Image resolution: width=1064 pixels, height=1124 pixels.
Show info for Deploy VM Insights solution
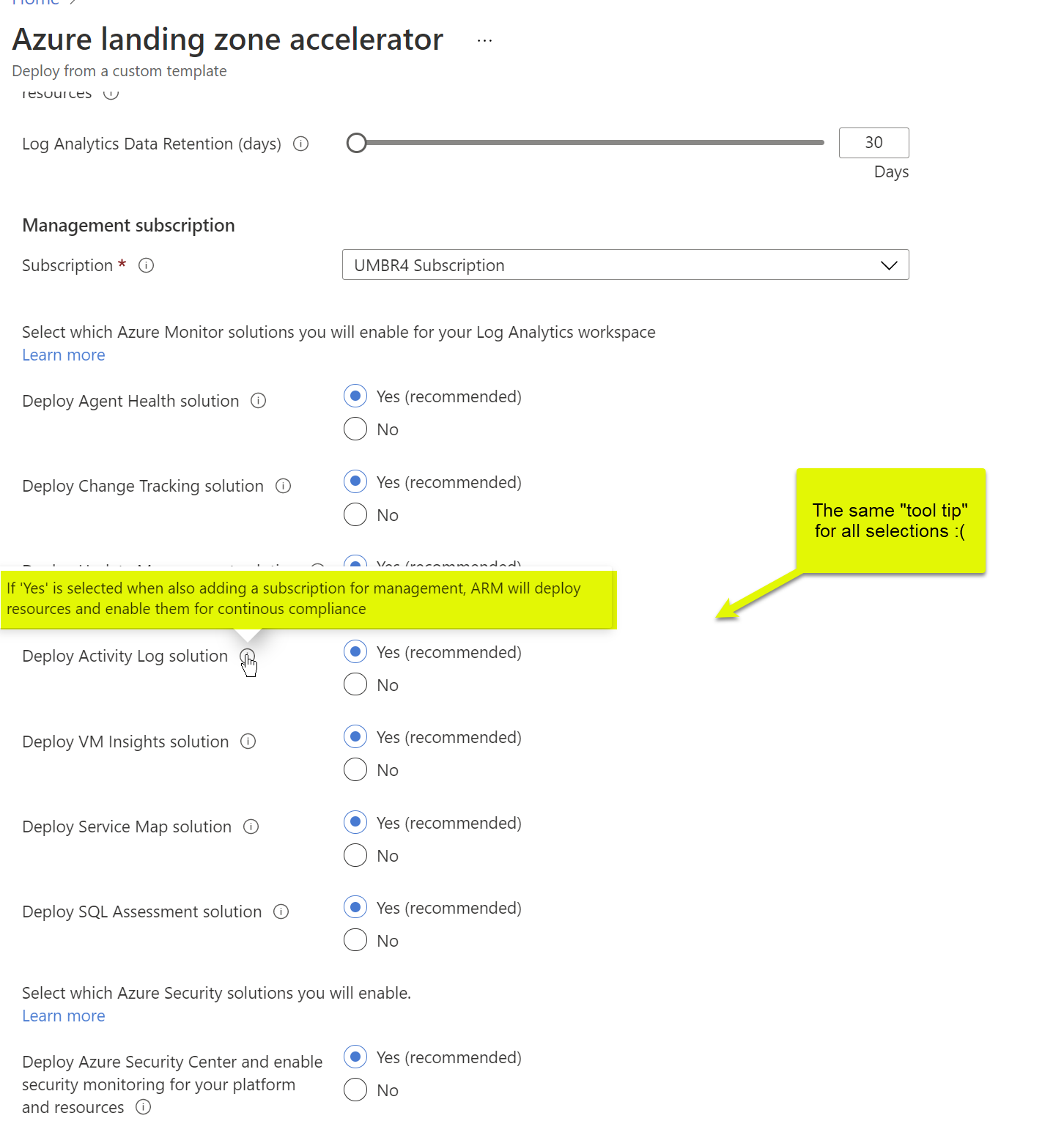[x=248, y=742]
